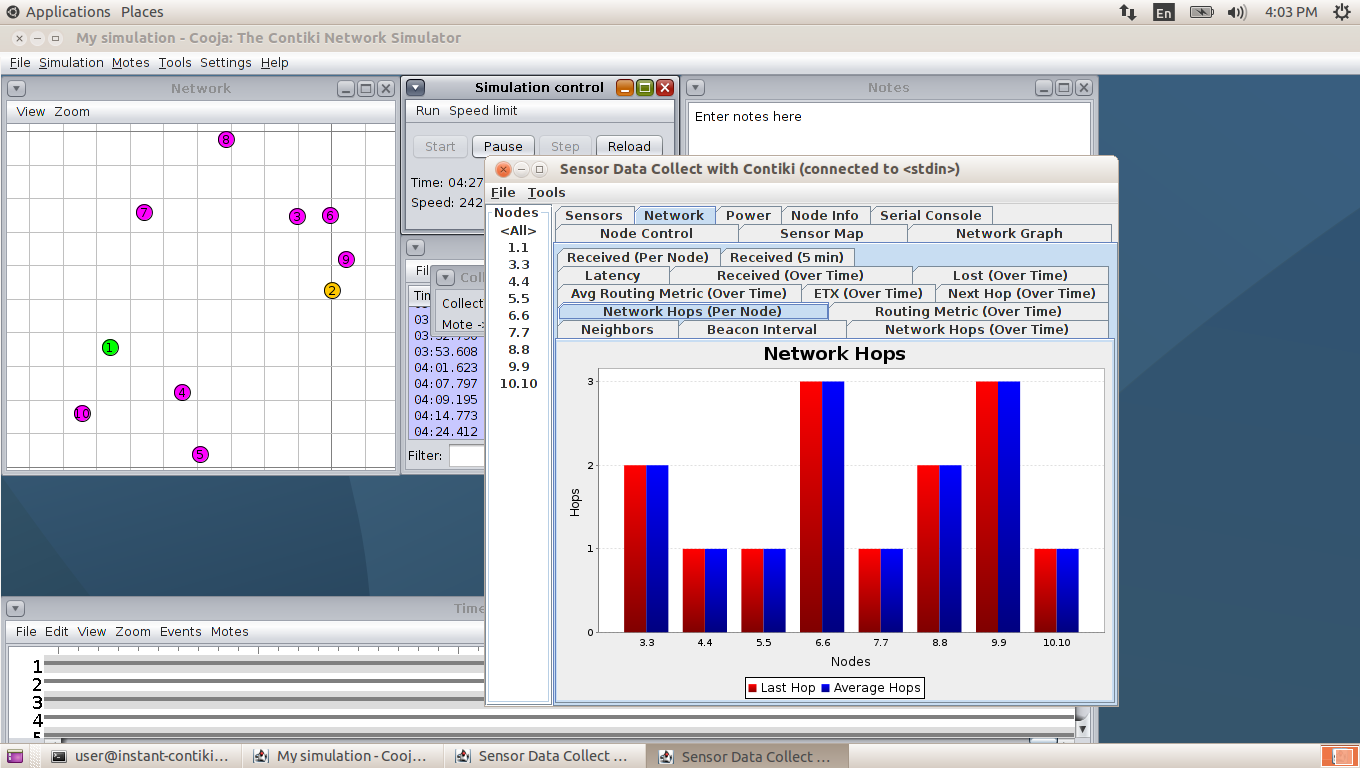Switch to the Network Graph tab

click(1009, 233)
